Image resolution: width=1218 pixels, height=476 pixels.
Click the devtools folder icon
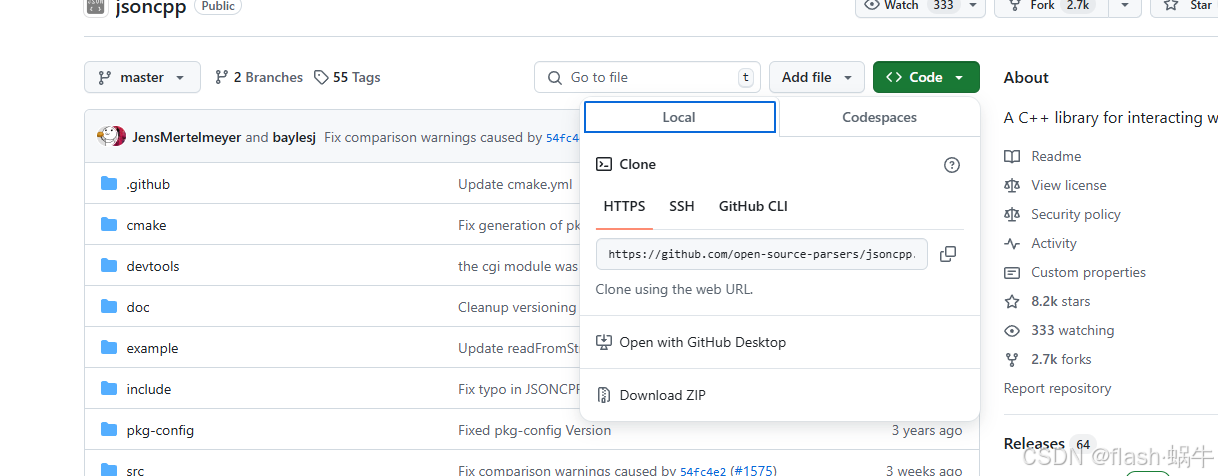(109, 266)
